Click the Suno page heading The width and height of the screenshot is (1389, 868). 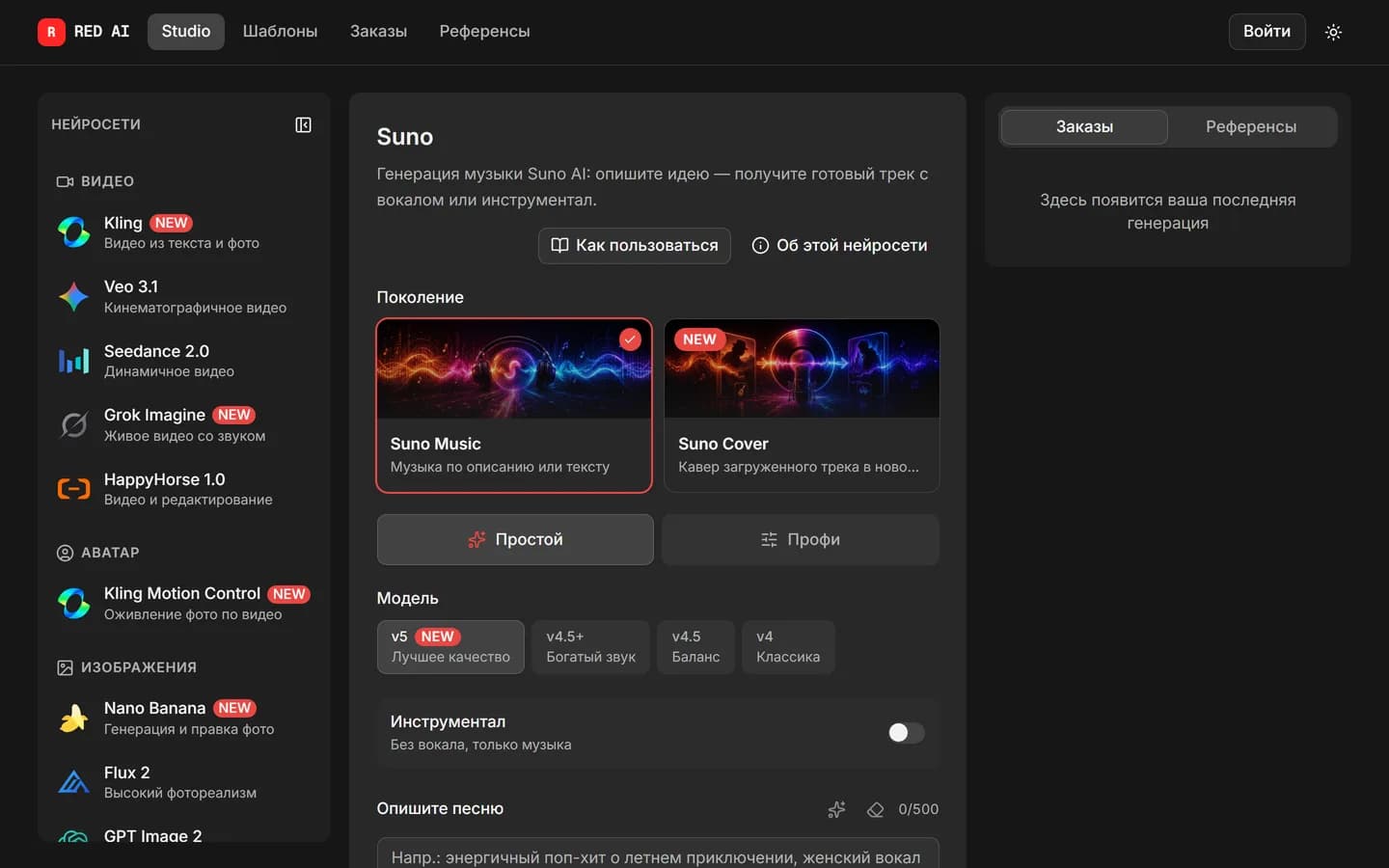[x=405, y=137]
